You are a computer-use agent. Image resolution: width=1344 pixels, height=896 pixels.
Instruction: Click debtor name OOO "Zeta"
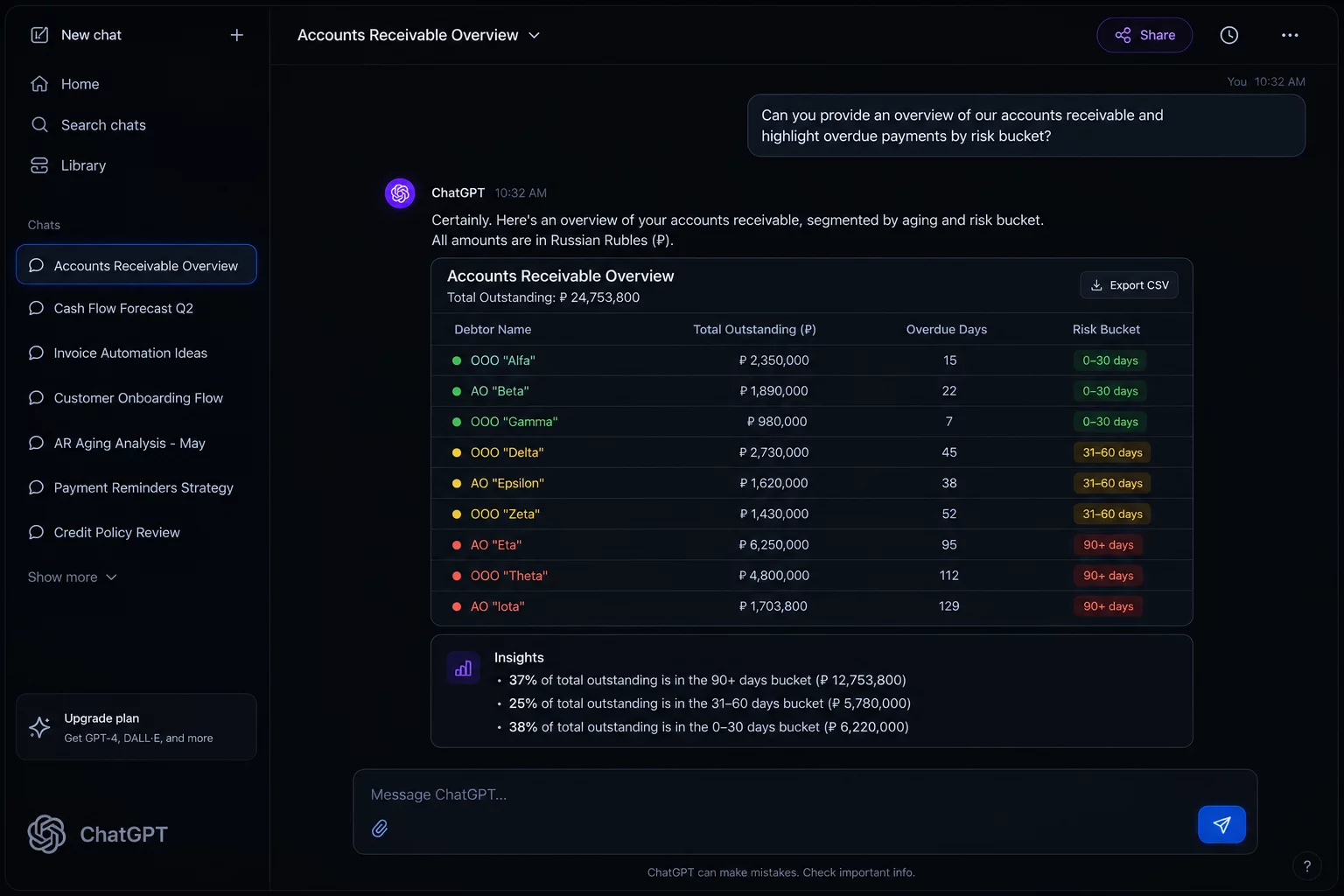click(505, 514)
